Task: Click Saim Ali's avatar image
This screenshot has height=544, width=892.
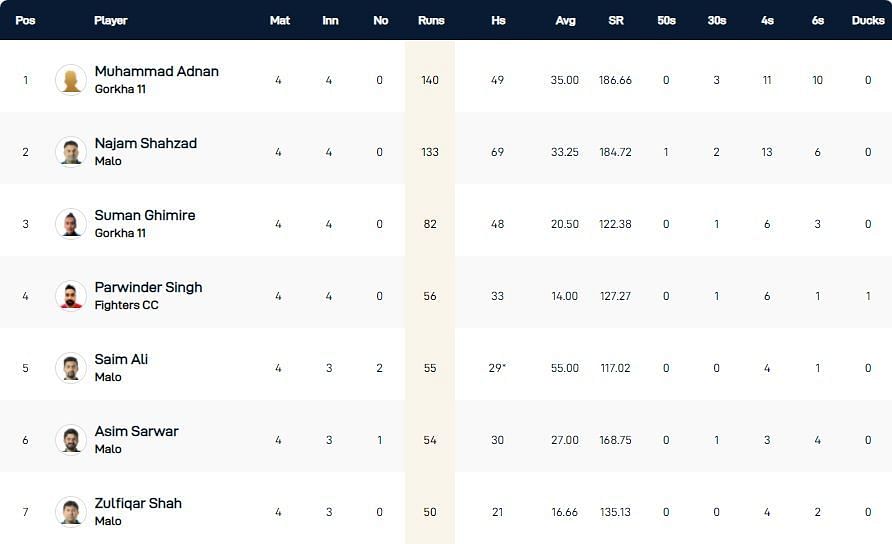Action: tap(71, 368)
